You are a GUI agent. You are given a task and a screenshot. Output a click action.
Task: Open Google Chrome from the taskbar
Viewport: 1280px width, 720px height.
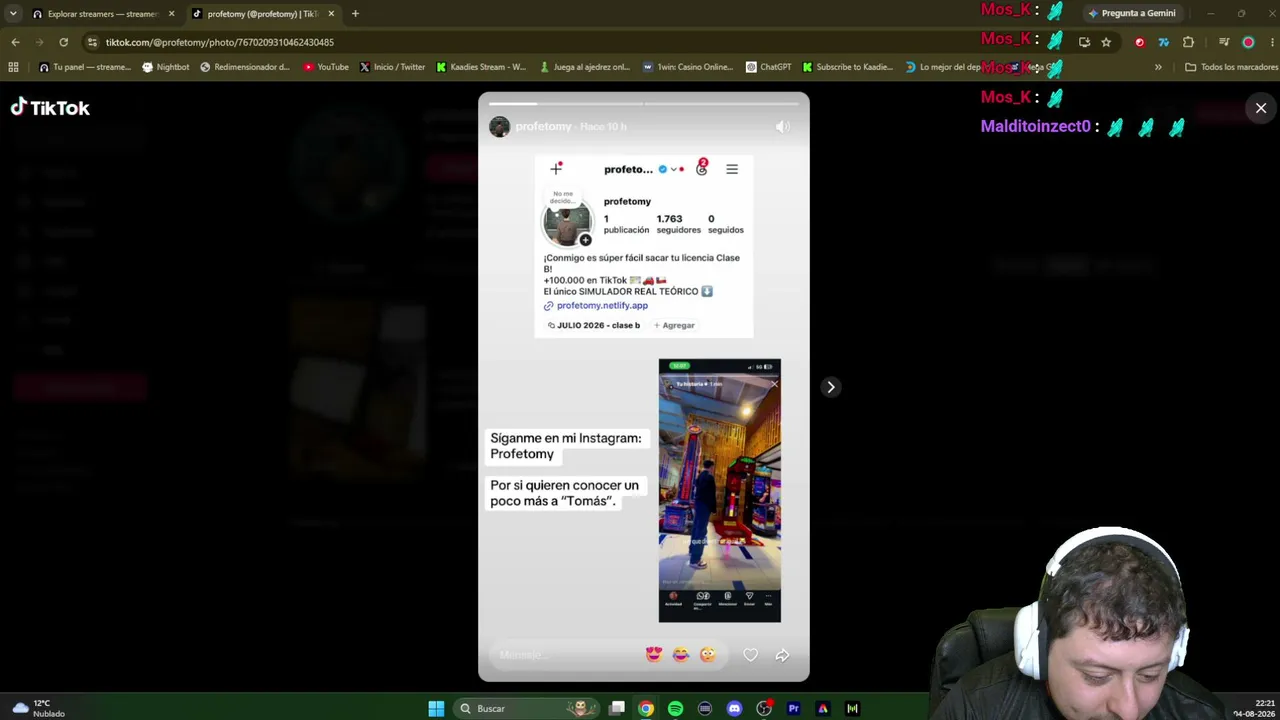(646, 709)
